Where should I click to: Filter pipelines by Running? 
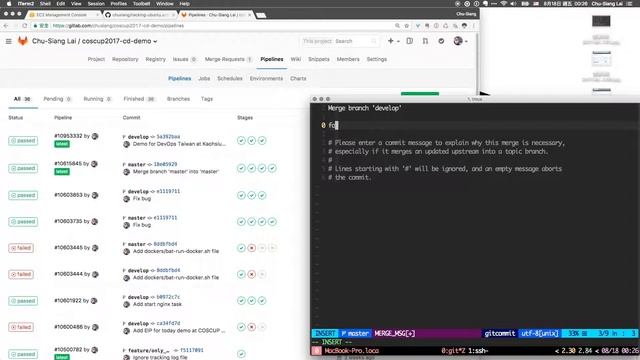pyautogui.click(x=97, y=99)
